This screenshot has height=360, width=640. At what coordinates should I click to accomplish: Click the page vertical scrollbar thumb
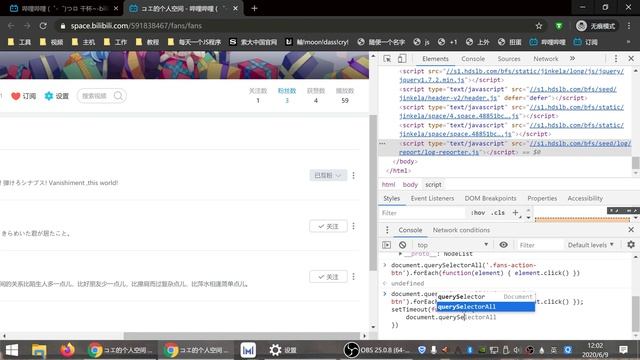pos(373,192)
